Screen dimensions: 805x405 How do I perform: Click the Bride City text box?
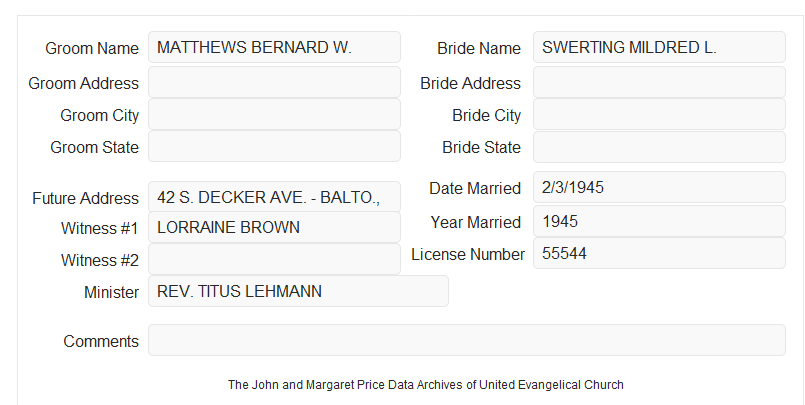(x=659, y=114)
